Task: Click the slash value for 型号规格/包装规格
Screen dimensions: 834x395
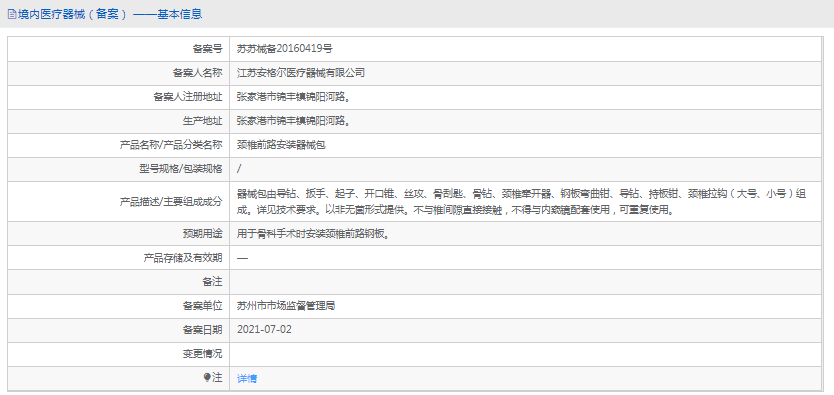Action: (239, 169)
